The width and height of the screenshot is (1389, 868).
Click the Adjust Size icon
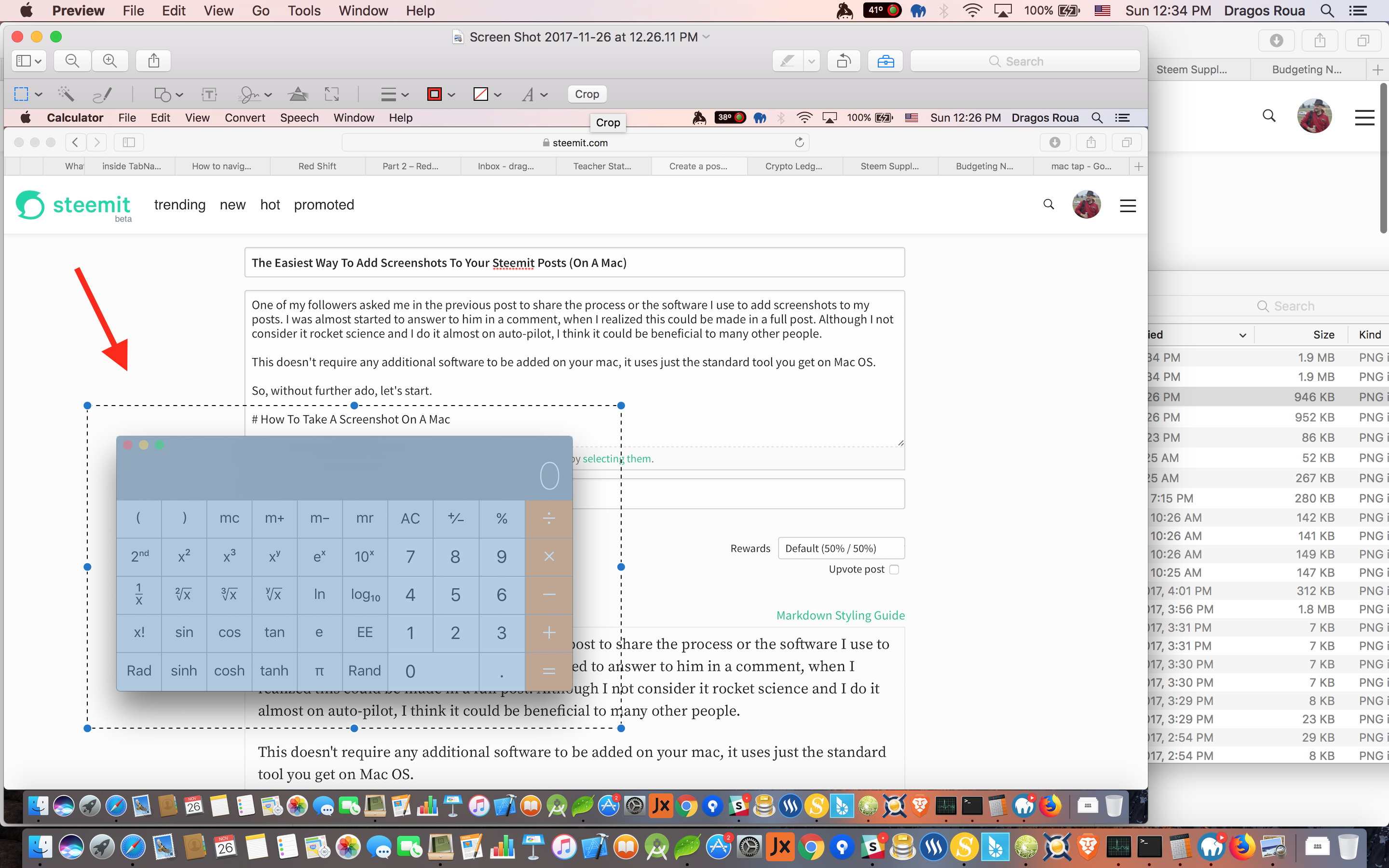[332, 94]
